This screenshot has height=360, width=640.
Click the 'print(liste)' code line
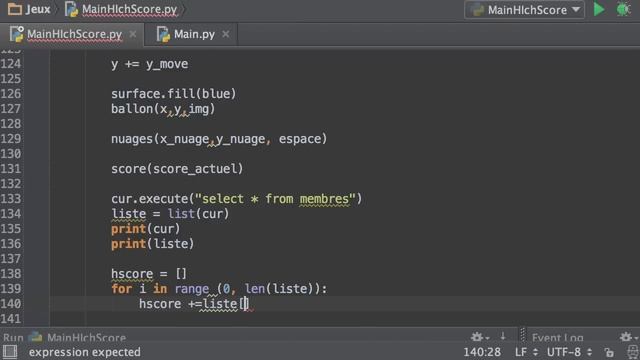153,244
